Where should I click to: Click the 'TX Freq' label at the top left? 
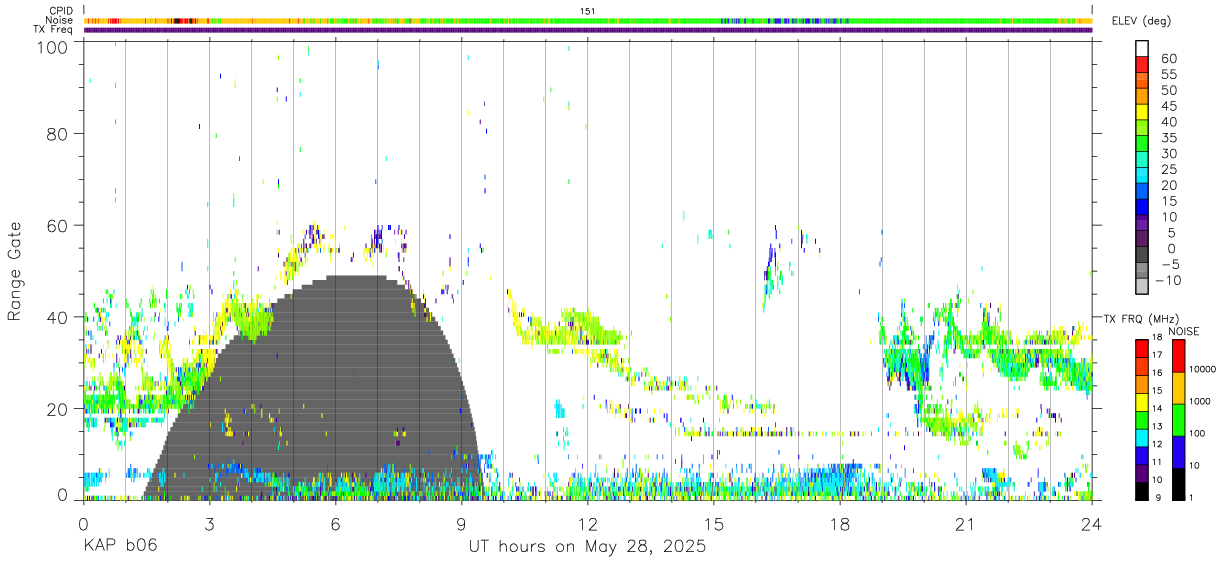click(54, 30)
